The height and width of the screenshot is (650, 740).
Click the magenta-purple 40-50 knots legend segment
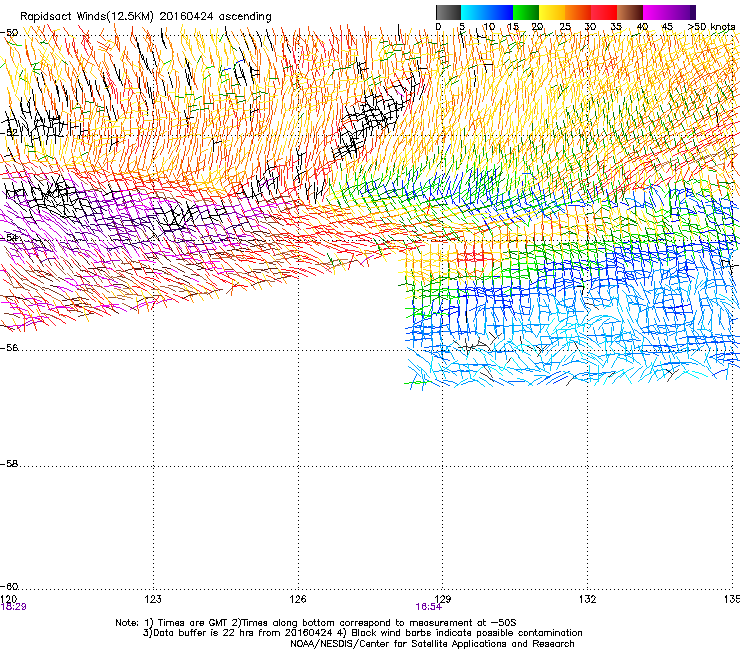coord(669,12)
